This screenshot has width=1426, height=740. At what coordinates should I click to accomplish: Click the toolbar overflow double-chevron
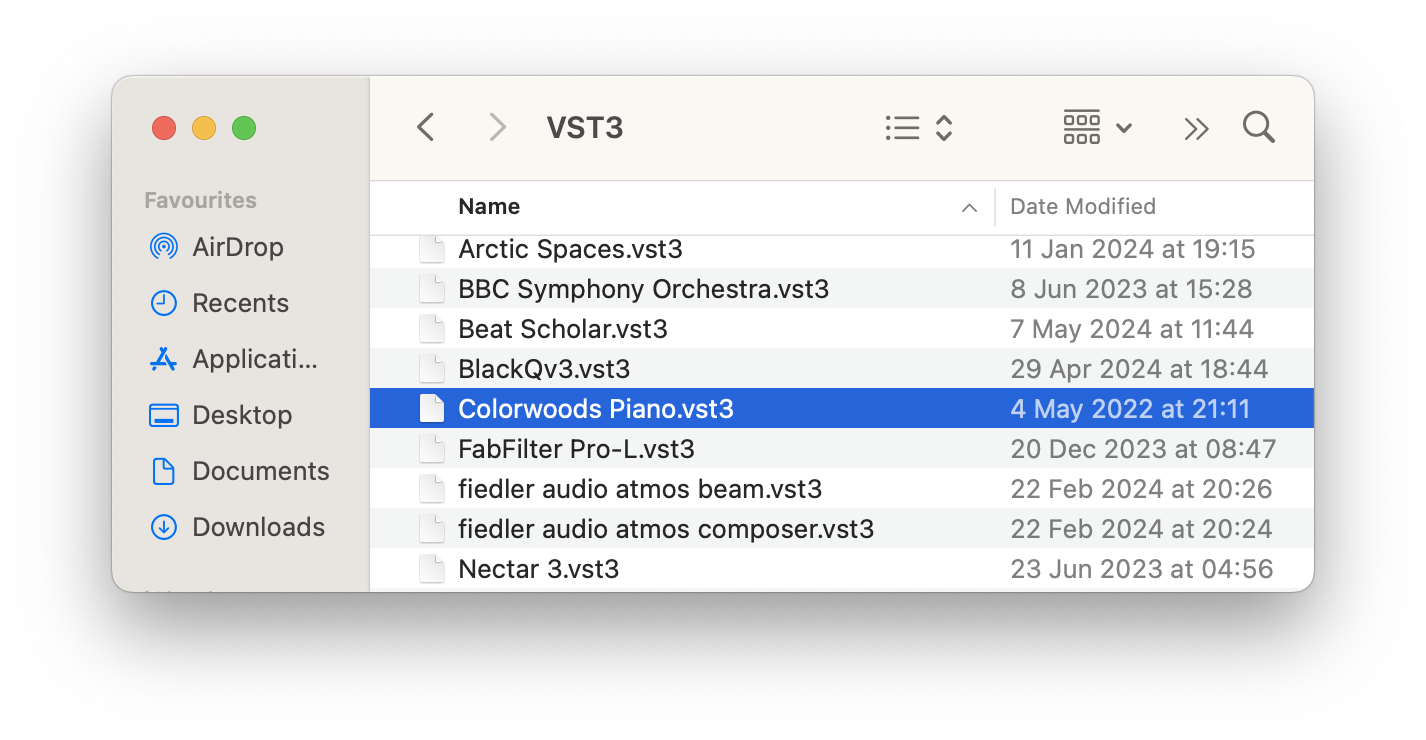pos(1196,128)
